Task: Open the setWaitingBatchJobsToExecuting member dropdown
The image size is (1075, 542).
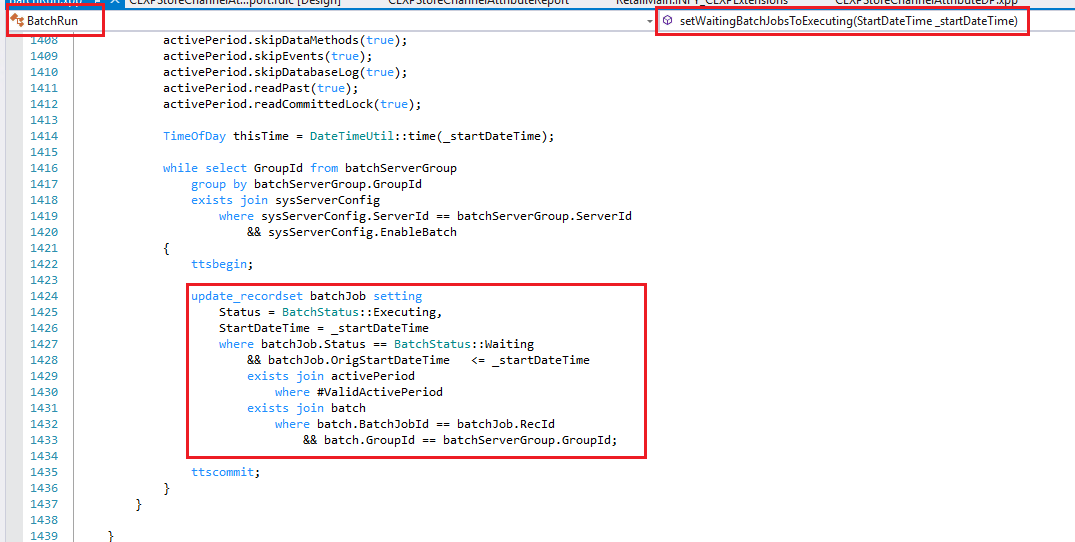Action: (x=847, y=21)
